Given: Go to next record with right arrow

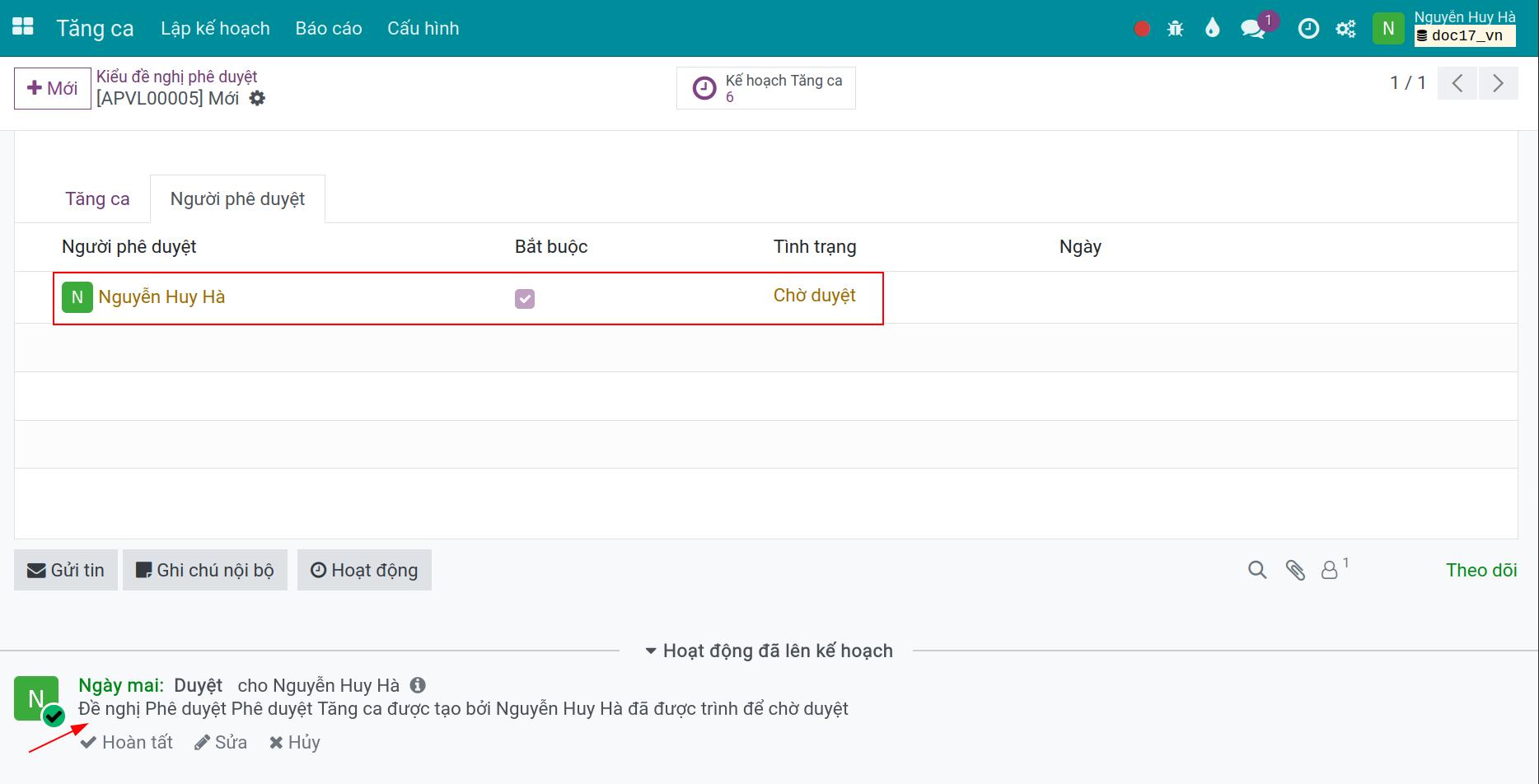Looking at the screenshot, I should click(1498, 83).
